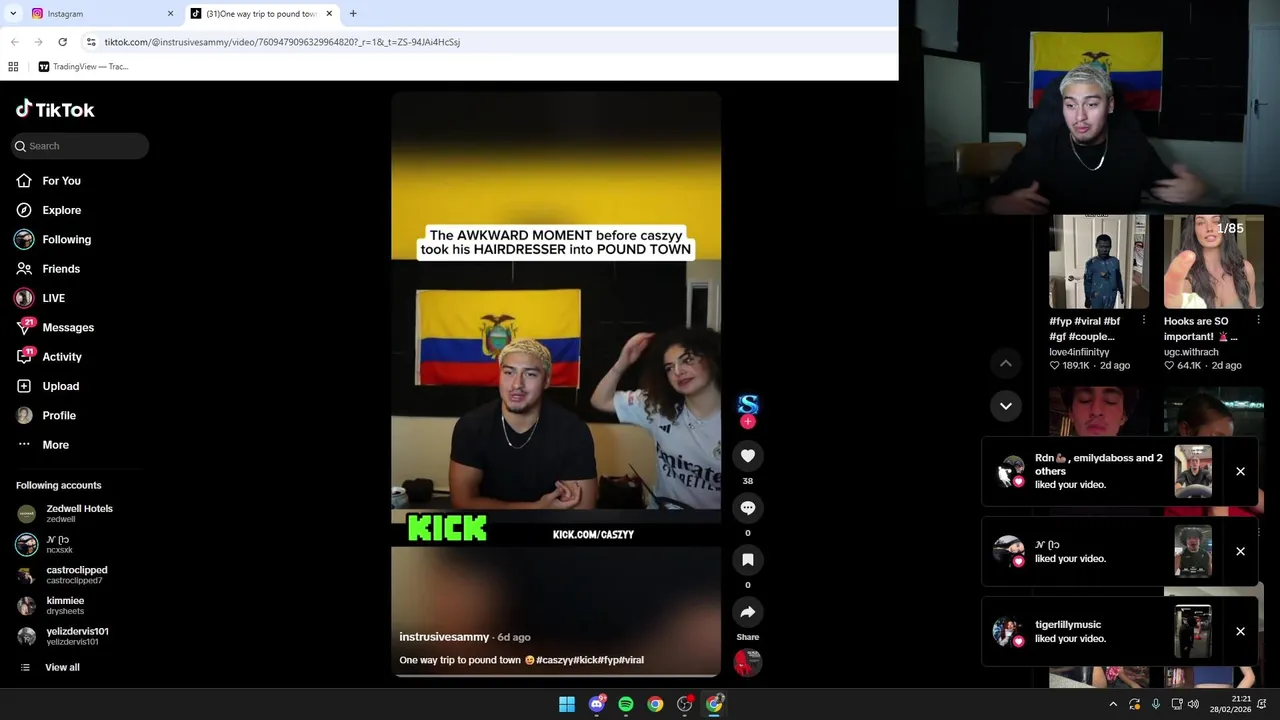Click View all following accounts
Image resolution: width=1280 pixels, height=720 pixels.
(61, 667)
